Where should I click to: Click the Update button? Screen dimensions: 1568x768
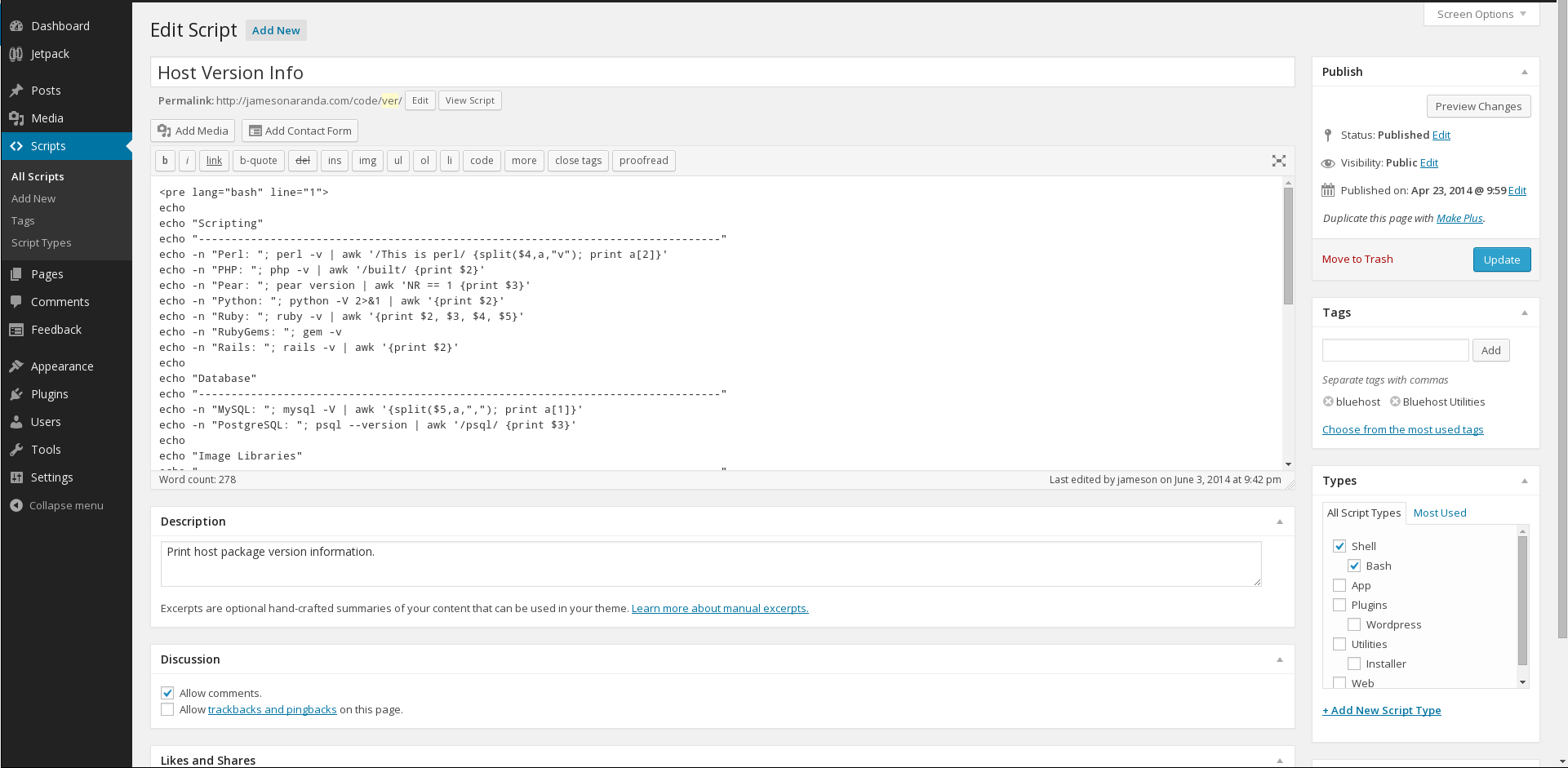(x=1502, y=260)
